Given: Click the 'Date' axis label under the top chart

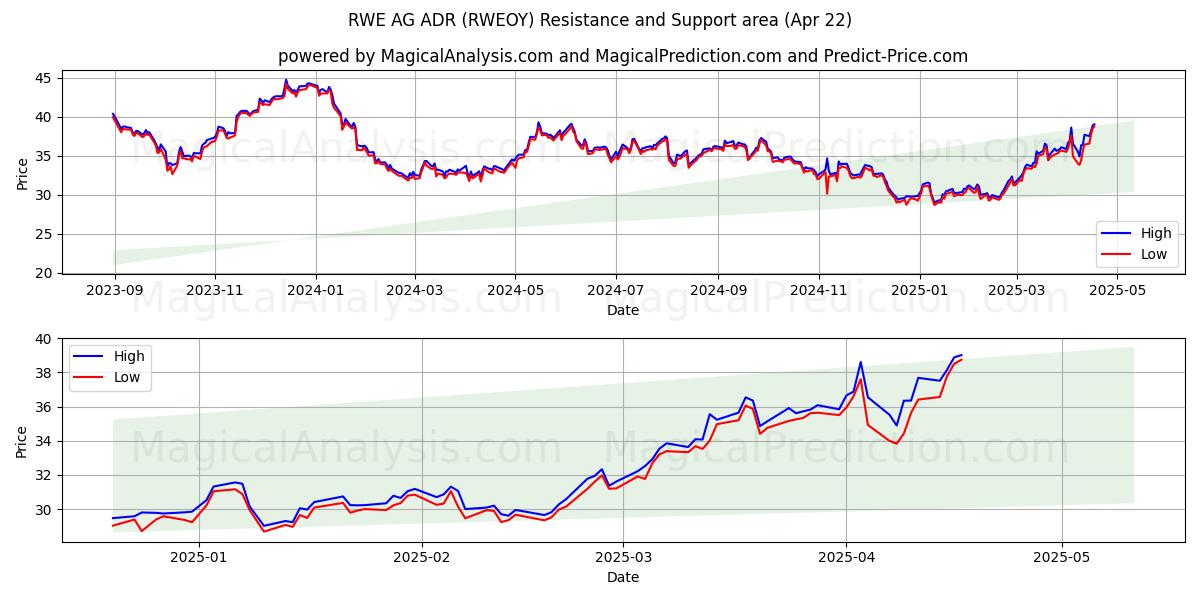Looking at the screenshot, I should (622, 310).
